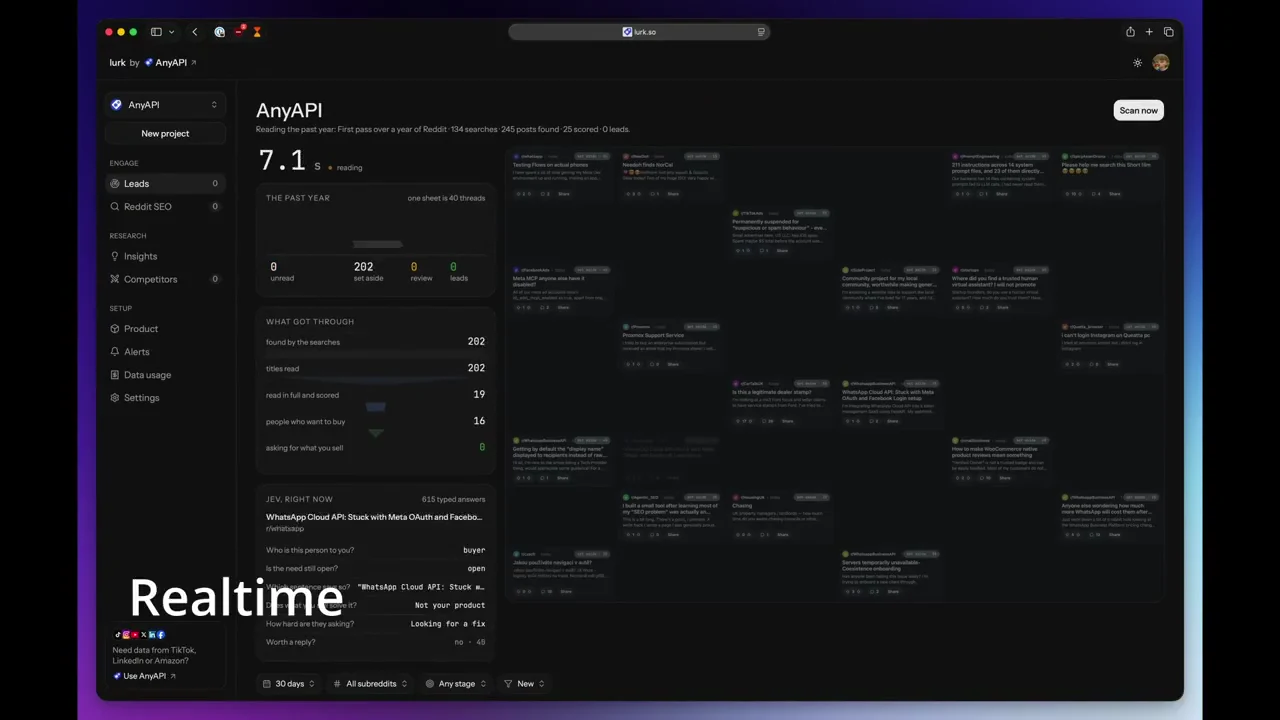Open 'Is this a legitimate dealer stamp?' card
Image resolution: width=1280 pixels, height=720 pixels.
780,402
